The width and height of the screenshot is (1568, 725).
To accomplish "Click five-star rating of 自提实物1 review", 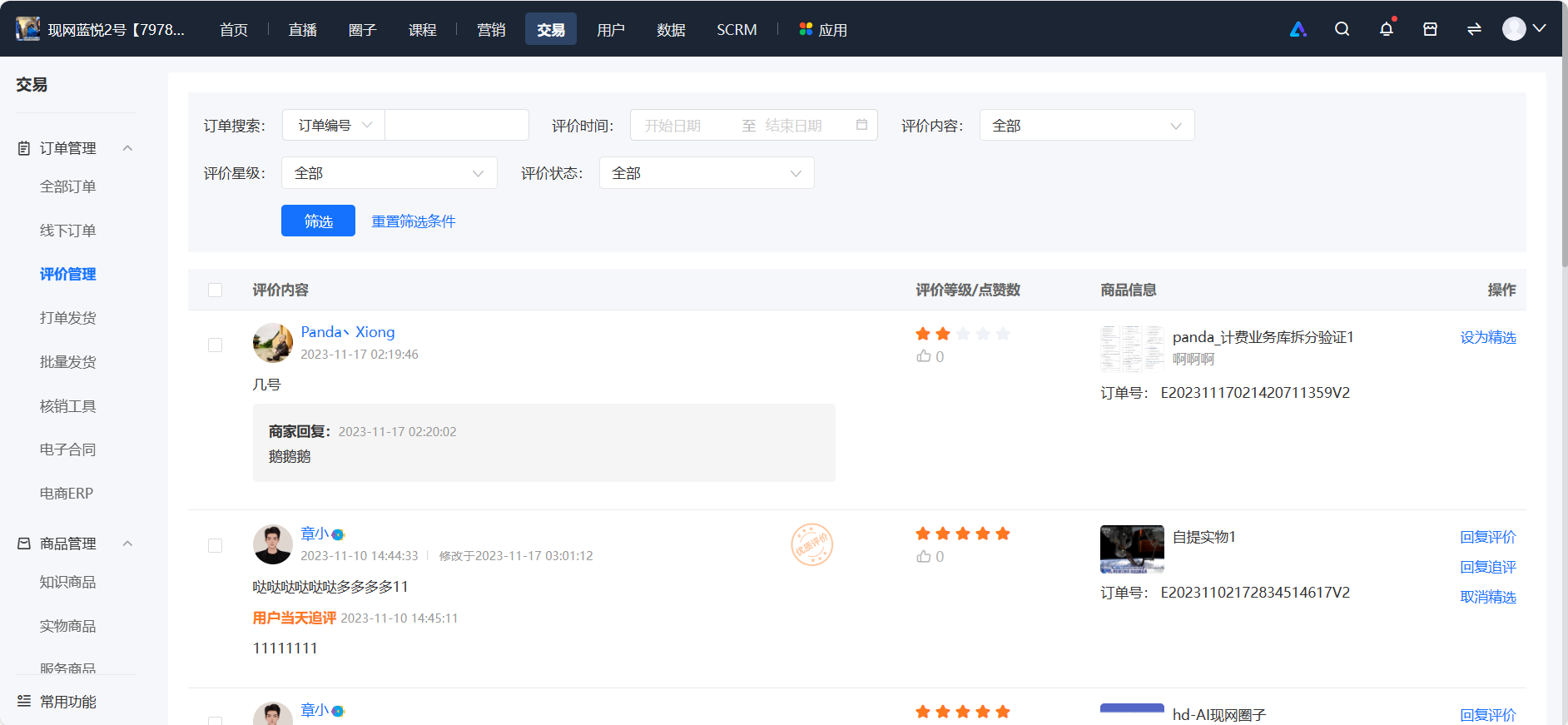I will click(x=963, y=534).
